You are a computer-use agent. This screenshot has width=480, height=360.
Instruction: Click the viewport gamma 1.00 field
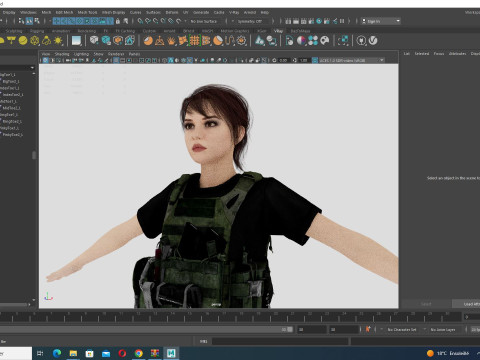tap(303, 60)
